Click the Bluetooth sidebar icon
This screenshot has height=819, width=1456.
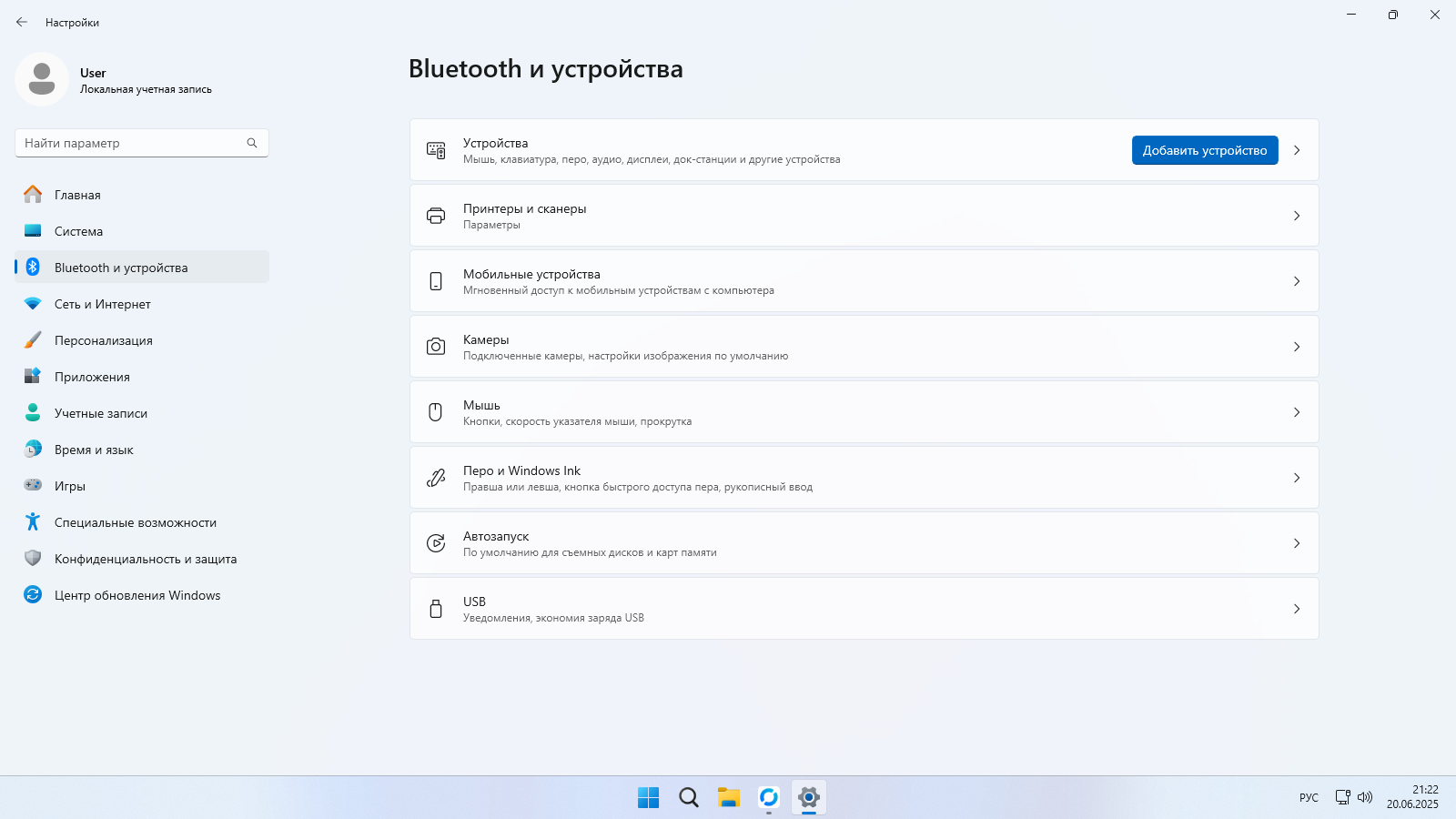[33, 267]
